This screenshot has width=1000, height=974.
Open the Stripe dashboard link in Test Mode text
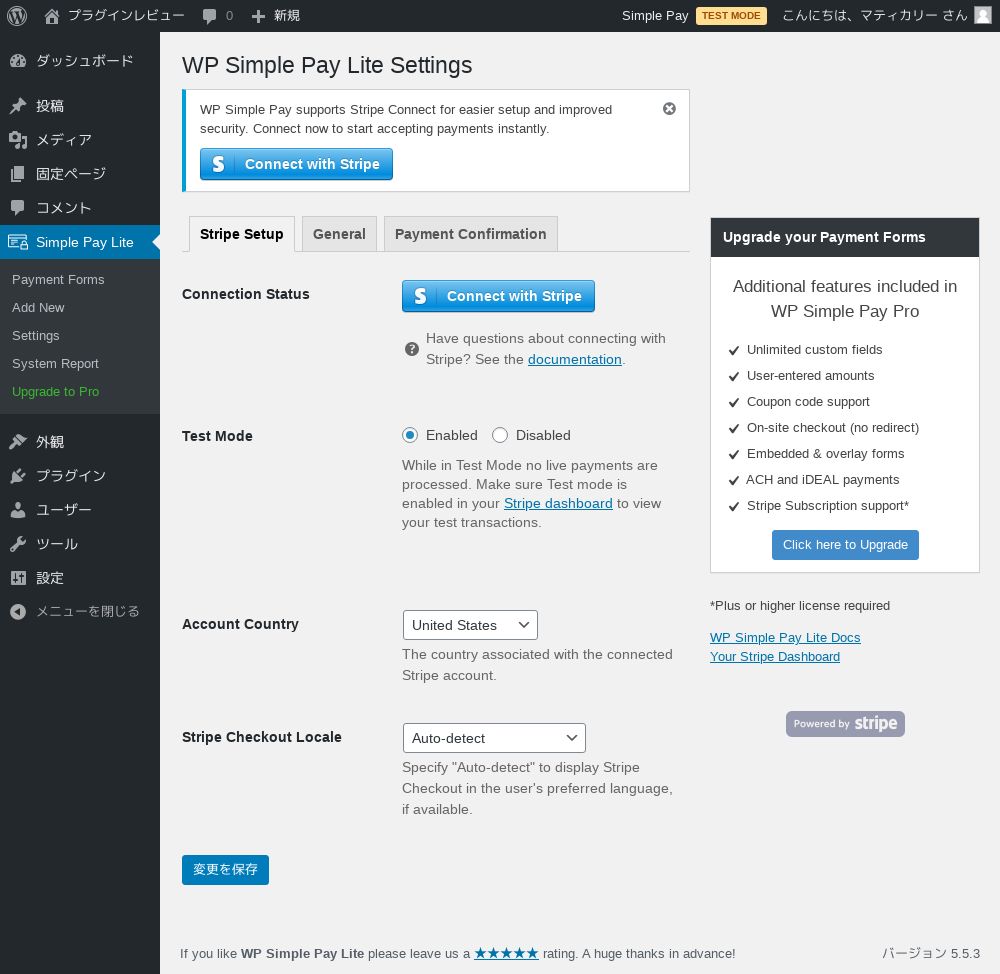(558, 503)
